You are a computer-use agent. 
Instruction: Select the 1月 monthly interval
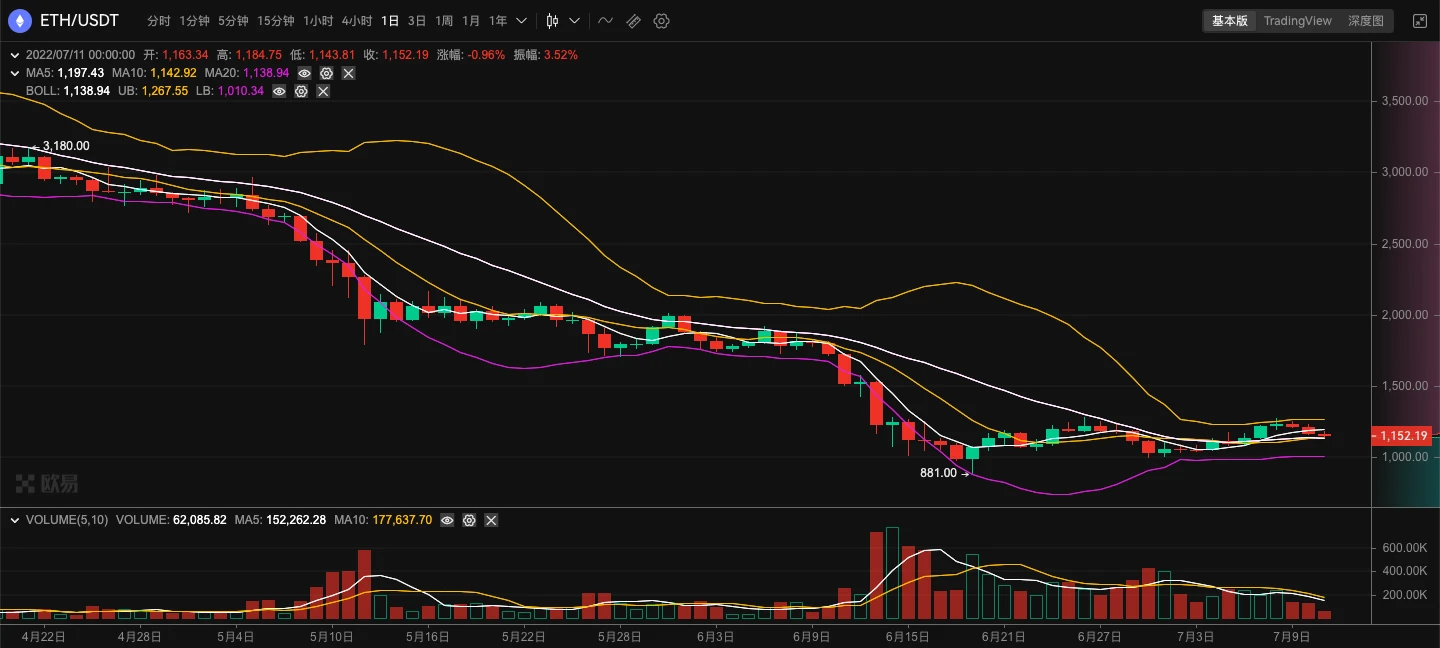471,21
